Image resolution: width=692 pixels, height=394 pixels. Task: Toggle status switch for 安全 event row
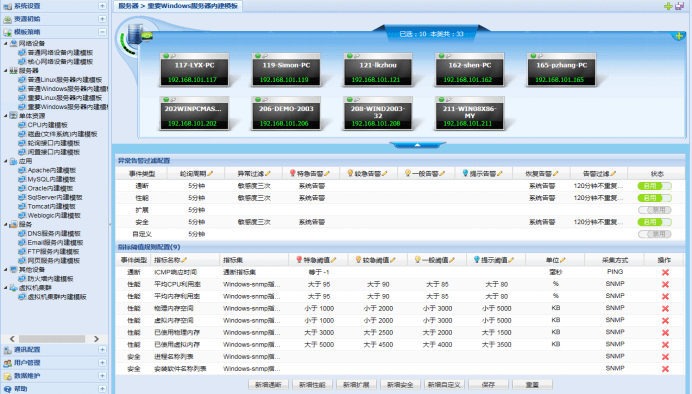654,222
